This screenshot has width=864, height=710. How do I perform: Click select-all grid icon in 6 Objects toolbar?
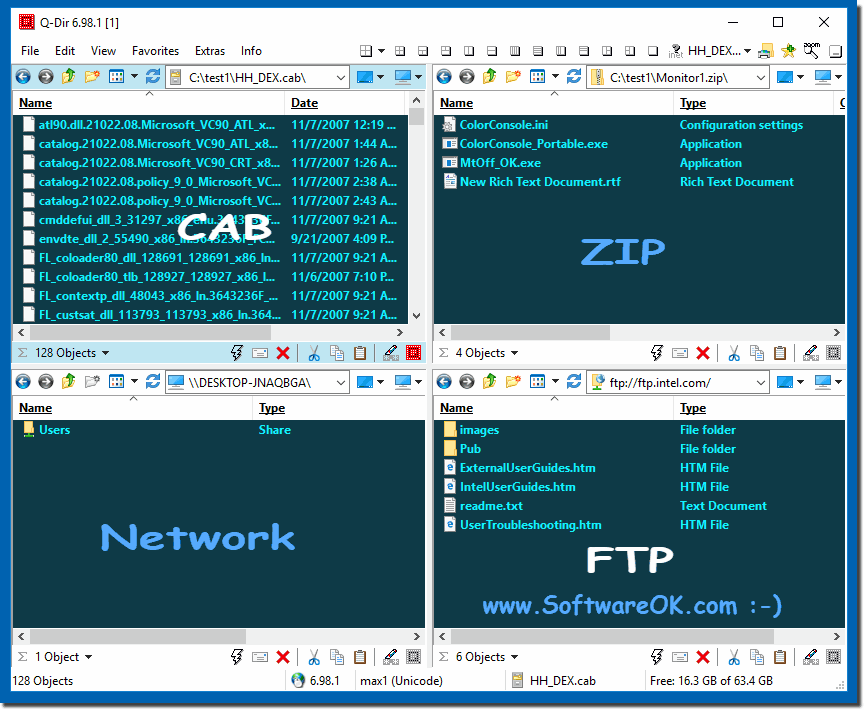(x=834, y=657)
